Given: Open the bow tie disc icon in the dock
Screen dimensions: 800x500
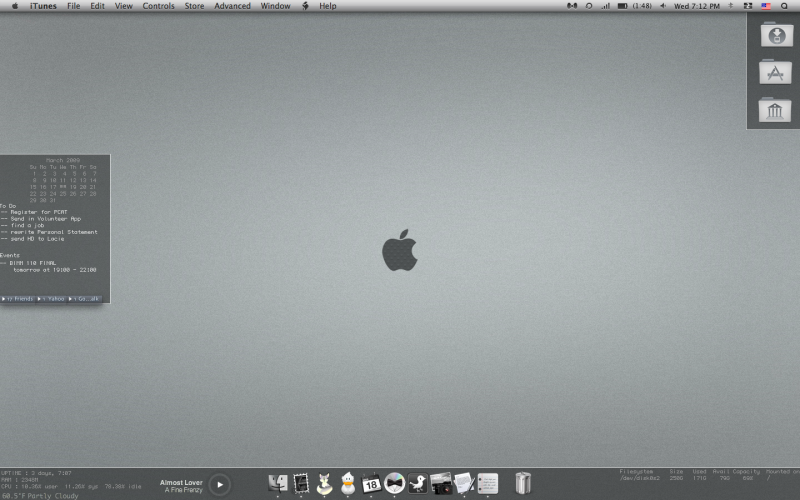Looking at the screenshot, I should tap(394, 483).
